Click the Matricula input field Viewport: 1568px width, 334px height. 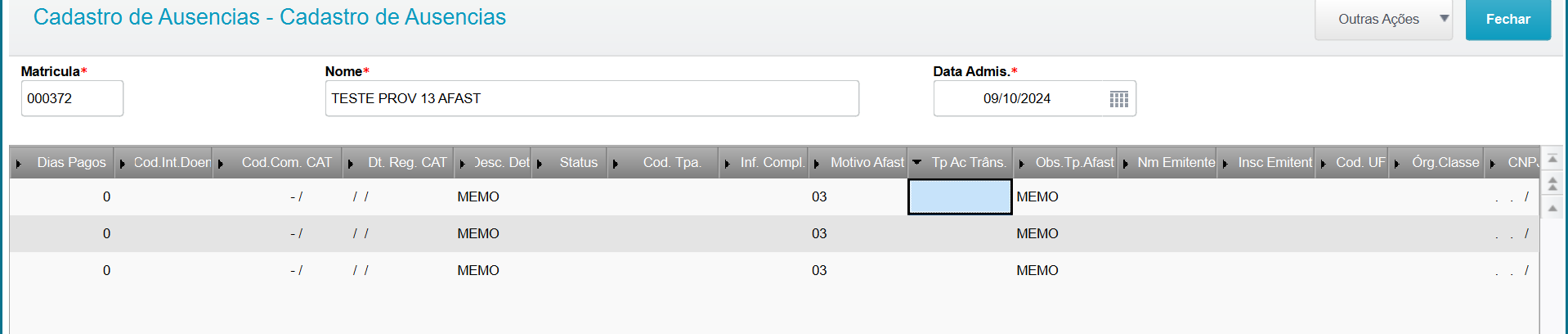coord(72,98)
